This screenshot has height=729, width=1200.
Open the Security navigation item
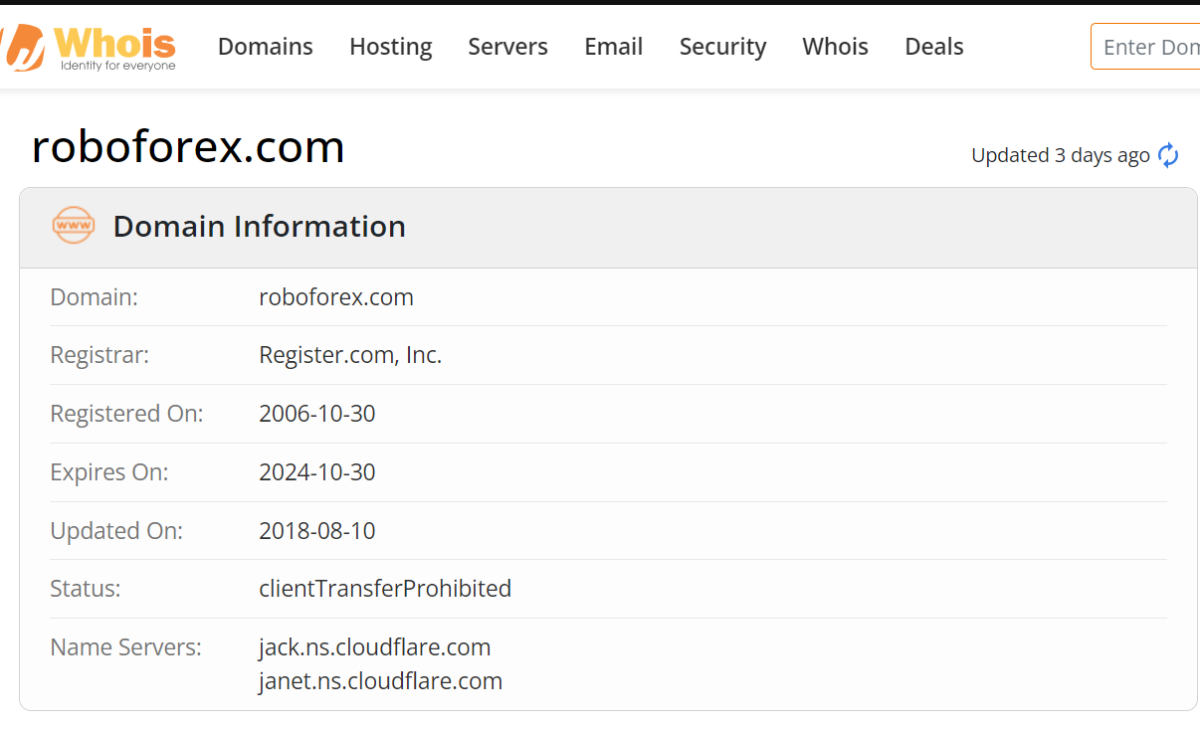tap(722, 47)
